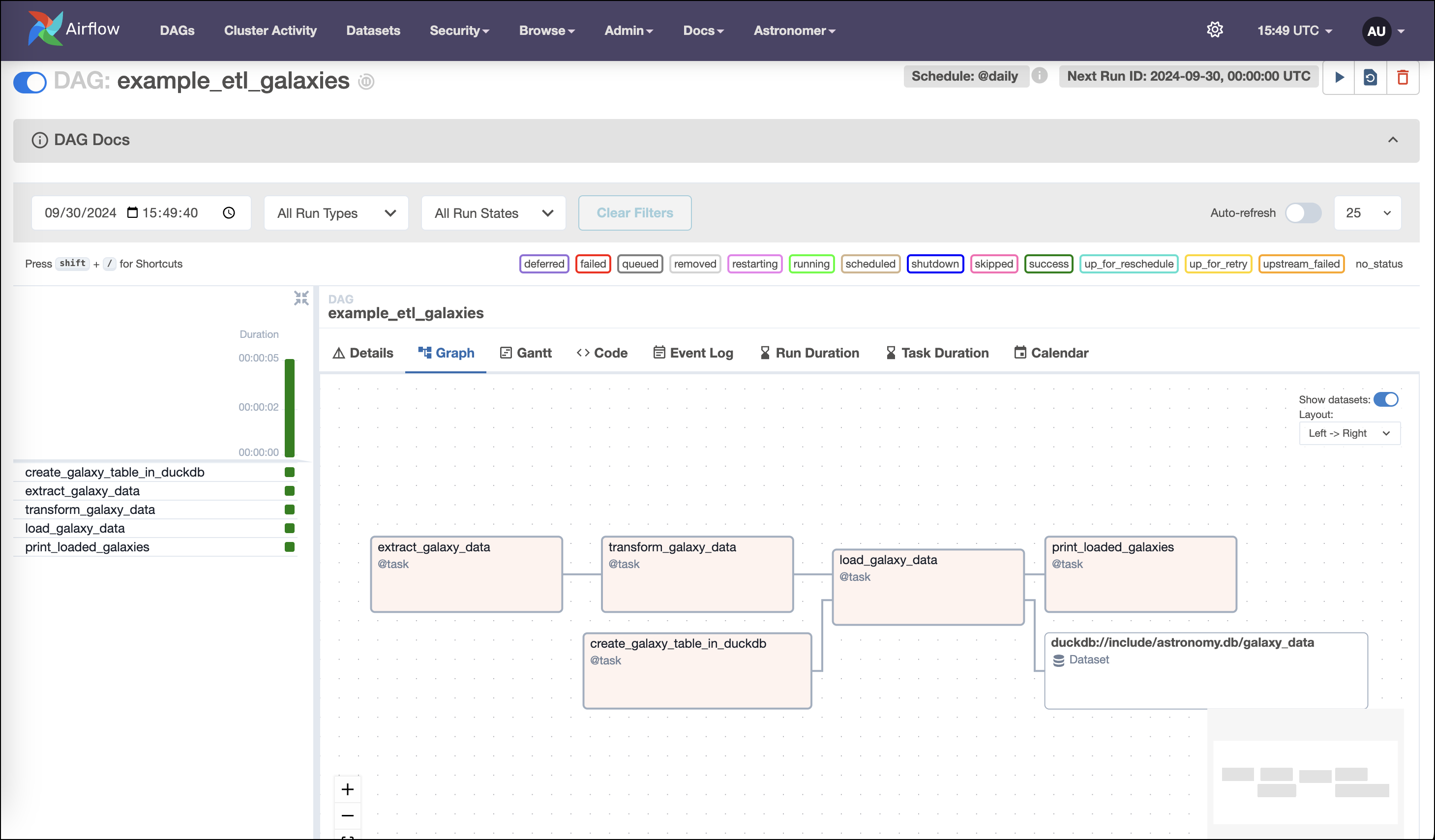This screenshot has width=1435, height=840.
Task: Pause the example_etl_galaxies DAG
Action: [x=29, y=82]
